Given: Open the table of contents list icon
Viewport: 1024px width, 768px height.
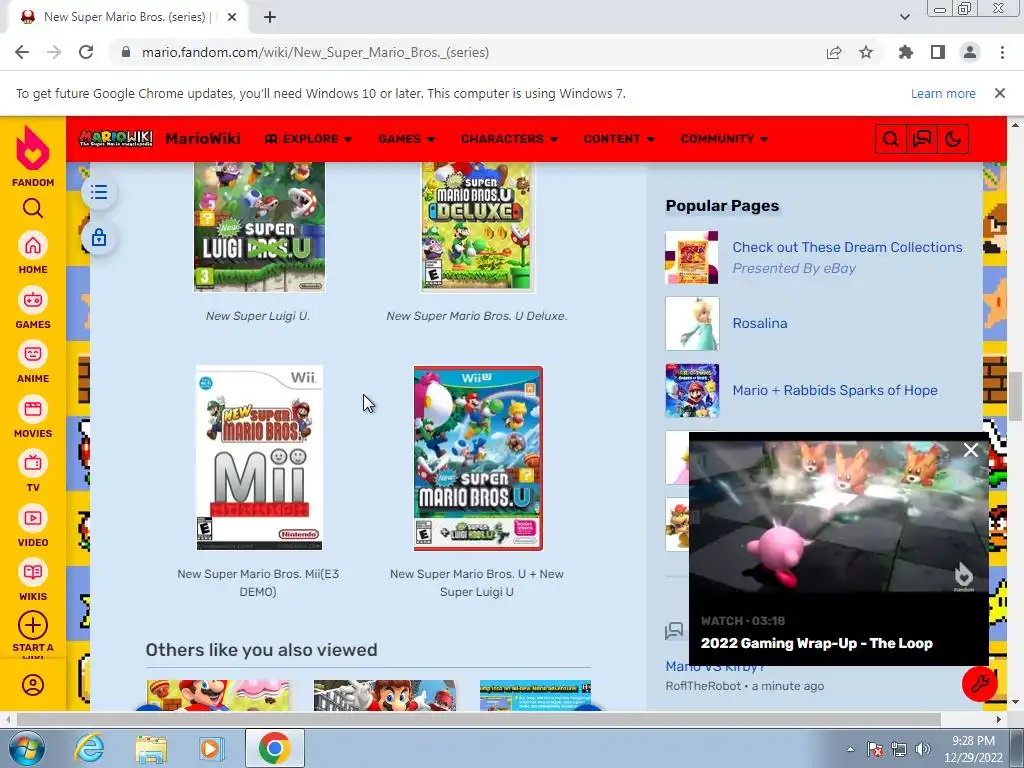Looking at the screenshot, I should pyautogui.click(x=99, y=192).
